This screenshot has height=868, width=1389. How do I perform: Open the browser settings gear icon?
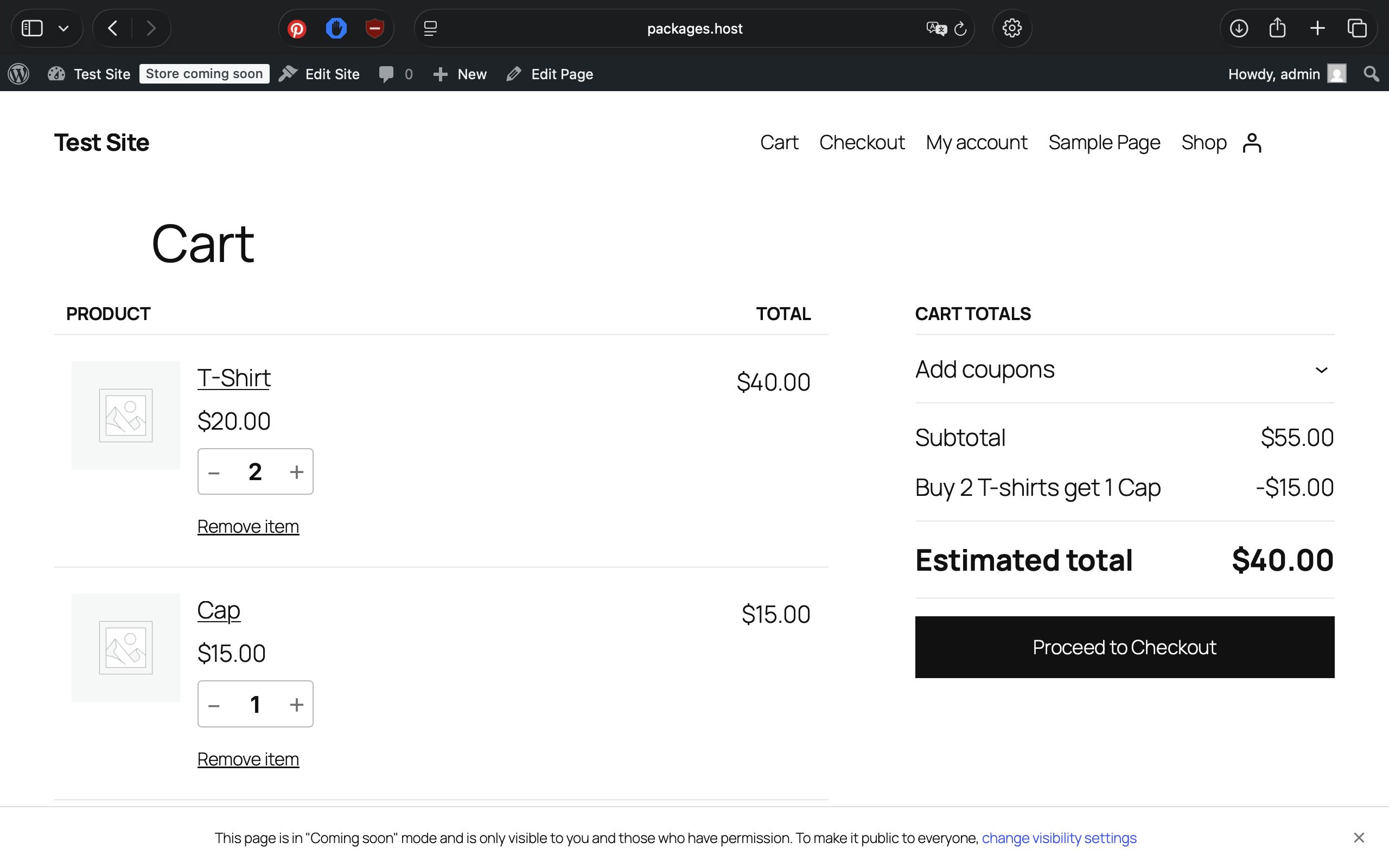pos(1012,28)
